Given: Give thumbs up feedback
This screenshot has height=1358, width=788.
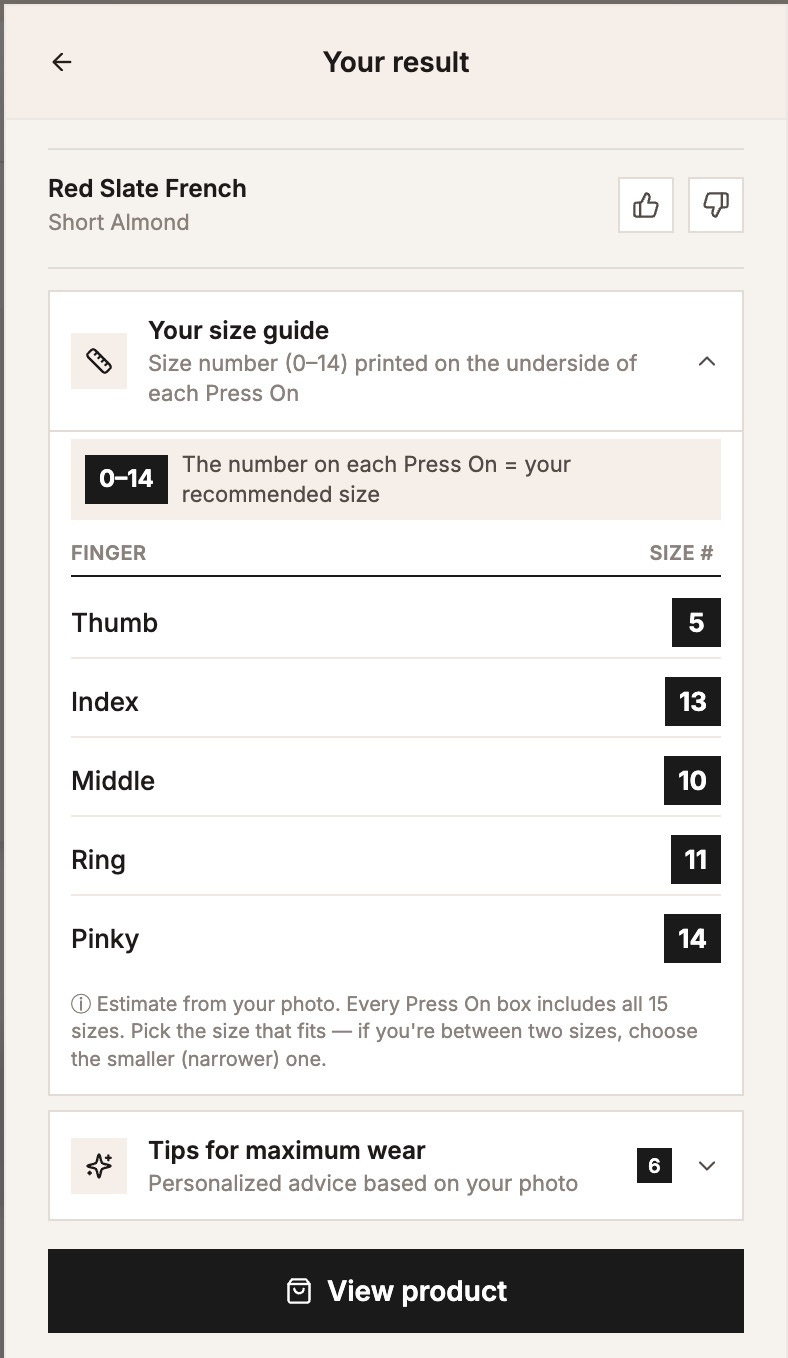Looking at the screenshot, I should 646,205.
